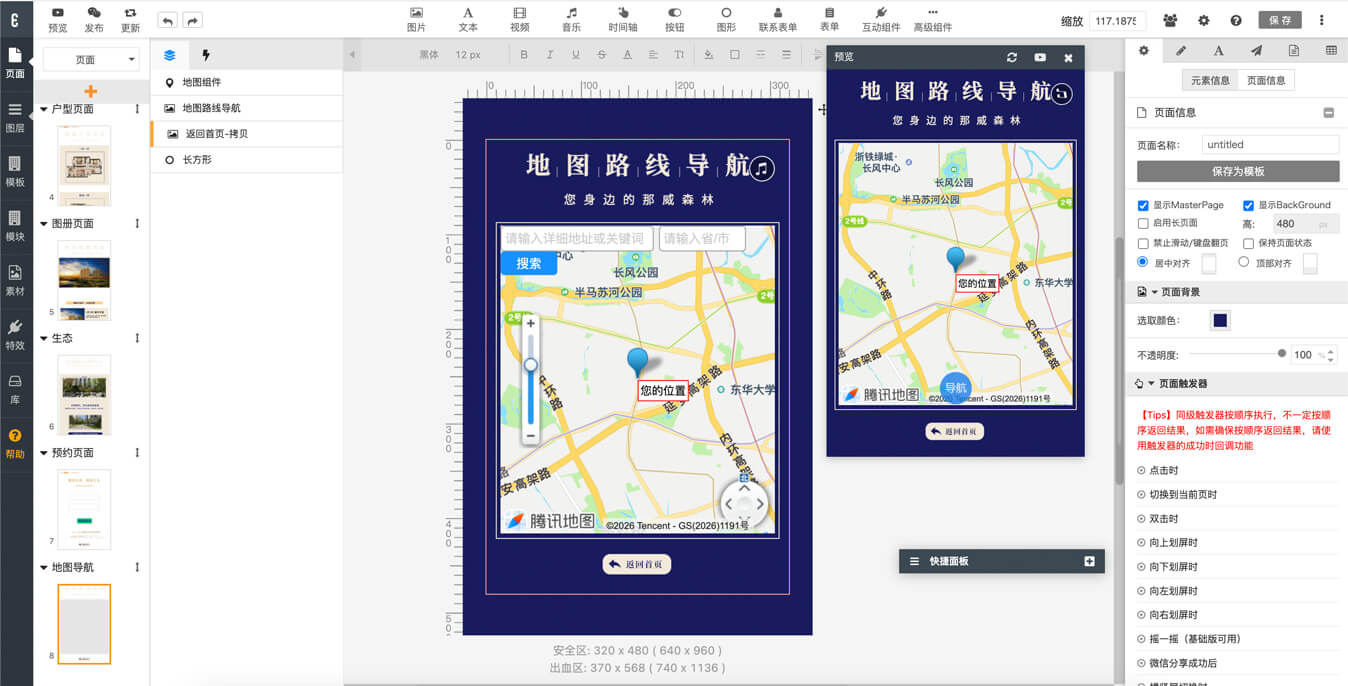Open the vertical three-dot more menu
Image resolution: width=1348 pixels, height=686 pixels.
pos(1322,20)
